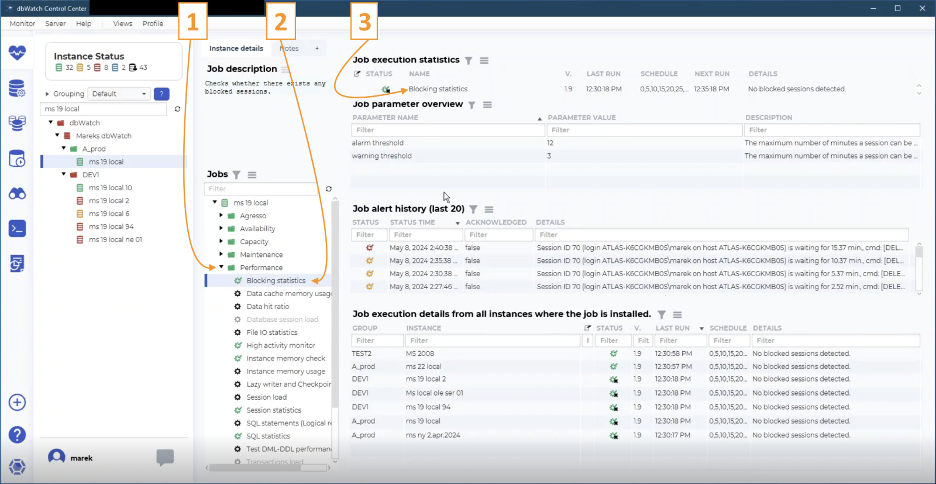Collapse the Performance job folder
Image resolution: width=936 pixels, height=484 pixels.
[x=221, y=267]
